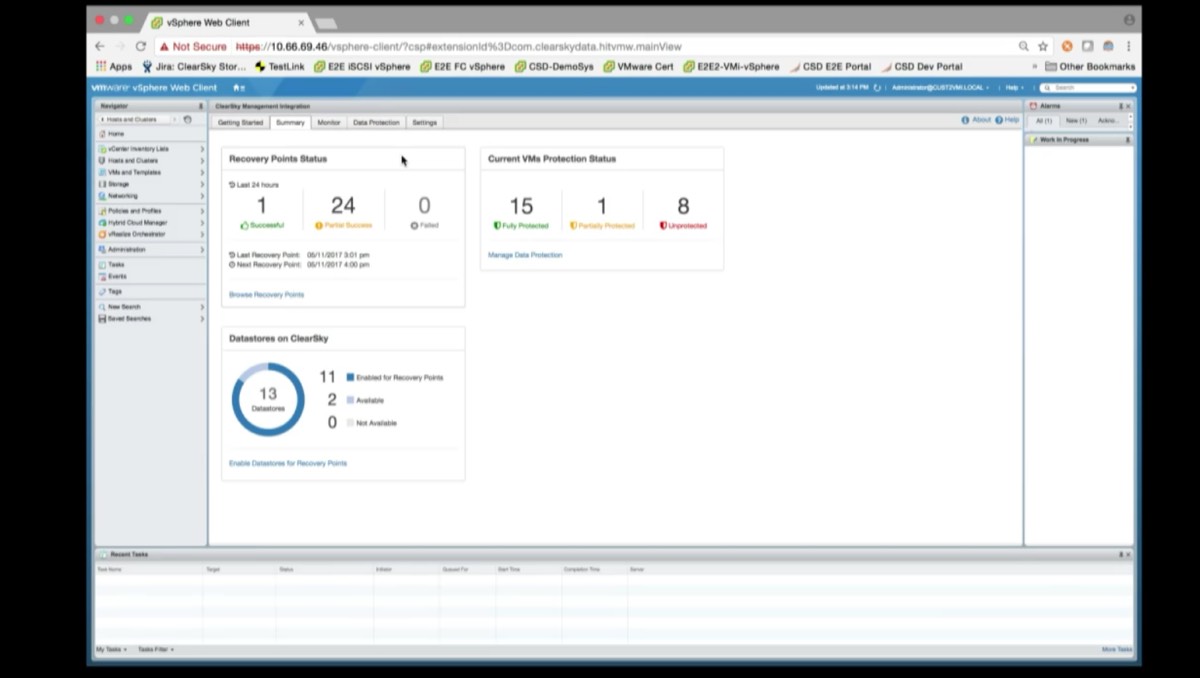
Task: Click the blue Enabled for Recovery Points swatch
Action: (350, 378)
